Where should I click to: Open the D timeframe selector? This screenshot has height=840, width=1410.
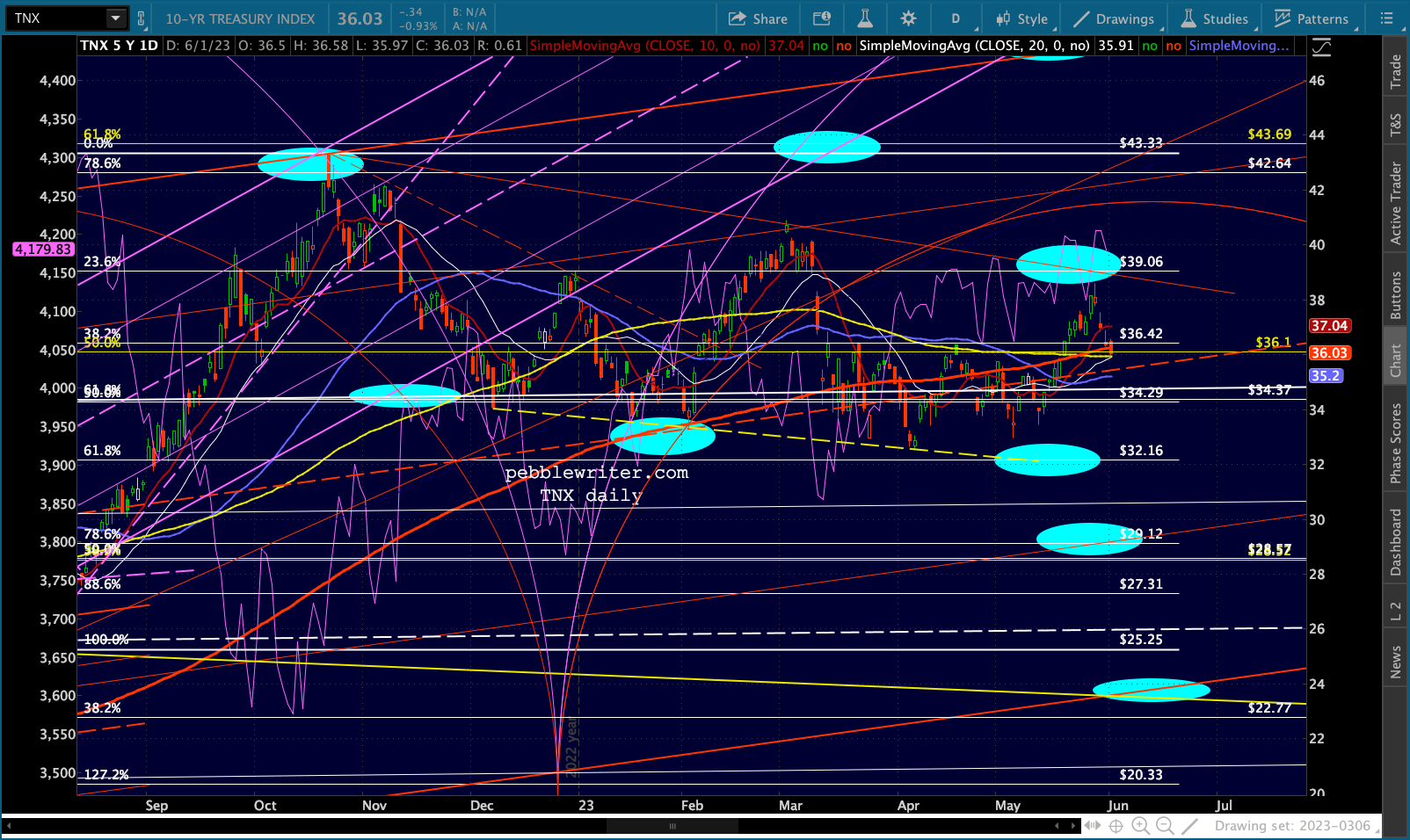click(x=956, y=18)
